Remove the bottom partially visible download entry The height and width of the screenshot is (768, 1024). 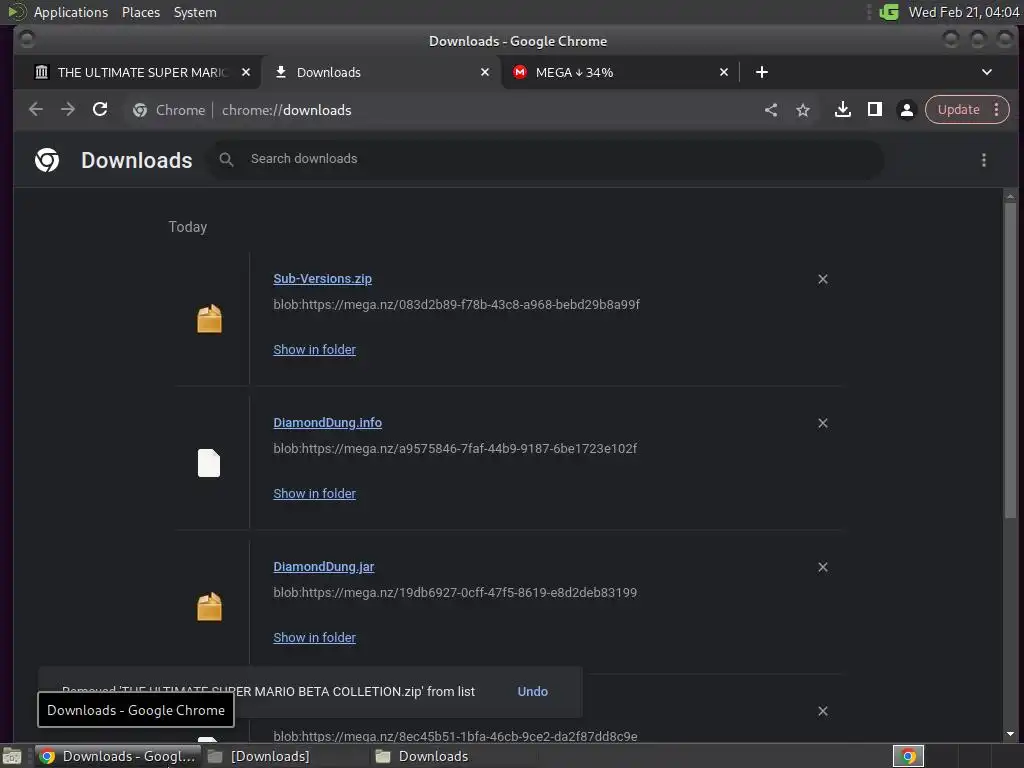[x=823, y=711]
